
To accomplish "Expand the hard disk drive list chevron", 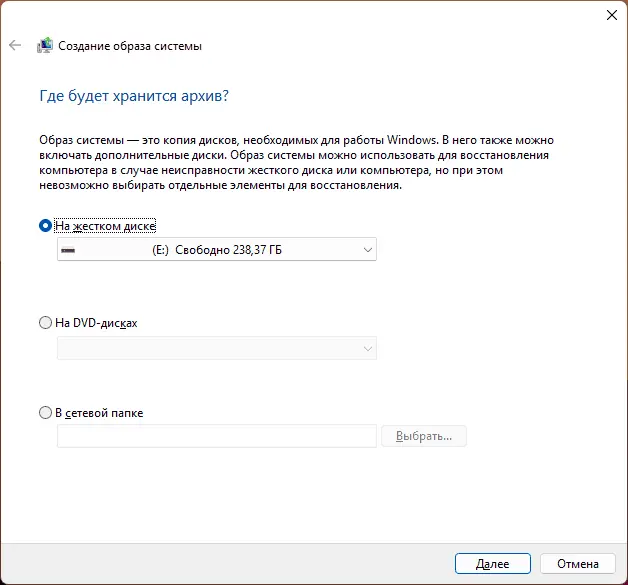I will (368, 250).
